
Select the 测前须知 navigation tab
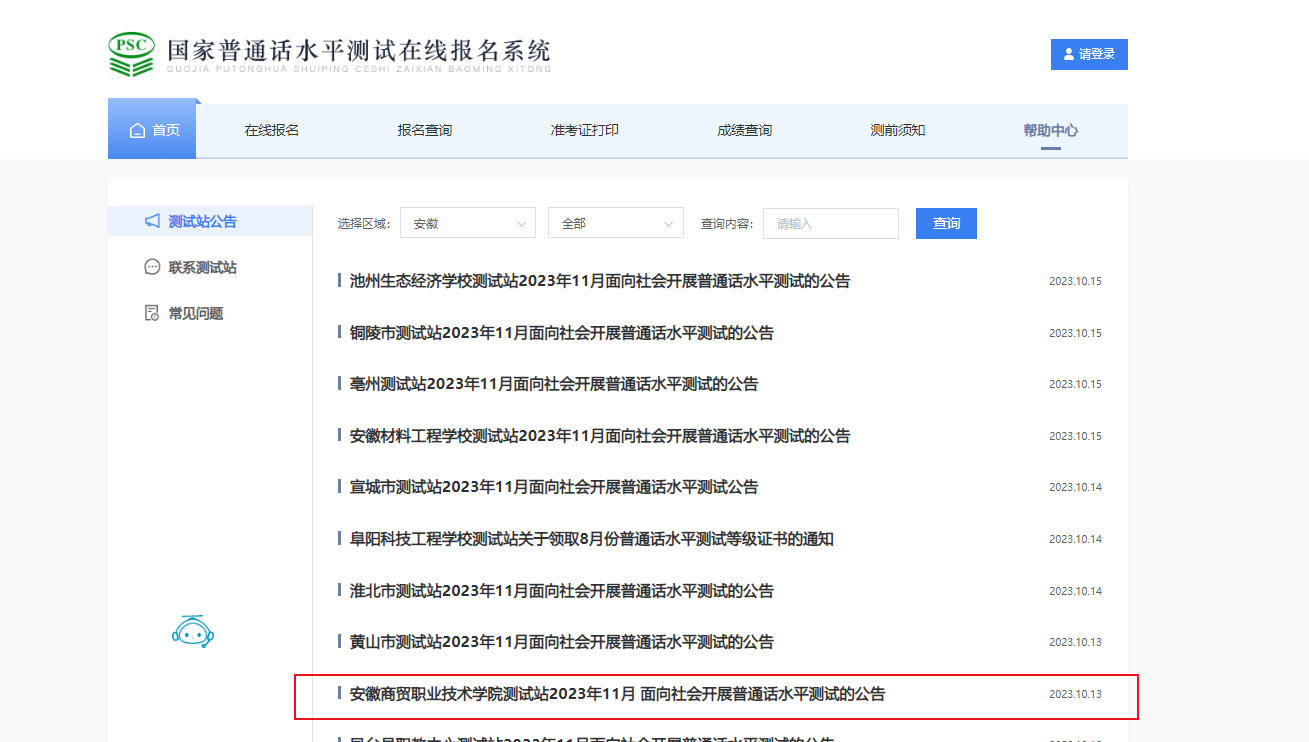click(897, 130)
